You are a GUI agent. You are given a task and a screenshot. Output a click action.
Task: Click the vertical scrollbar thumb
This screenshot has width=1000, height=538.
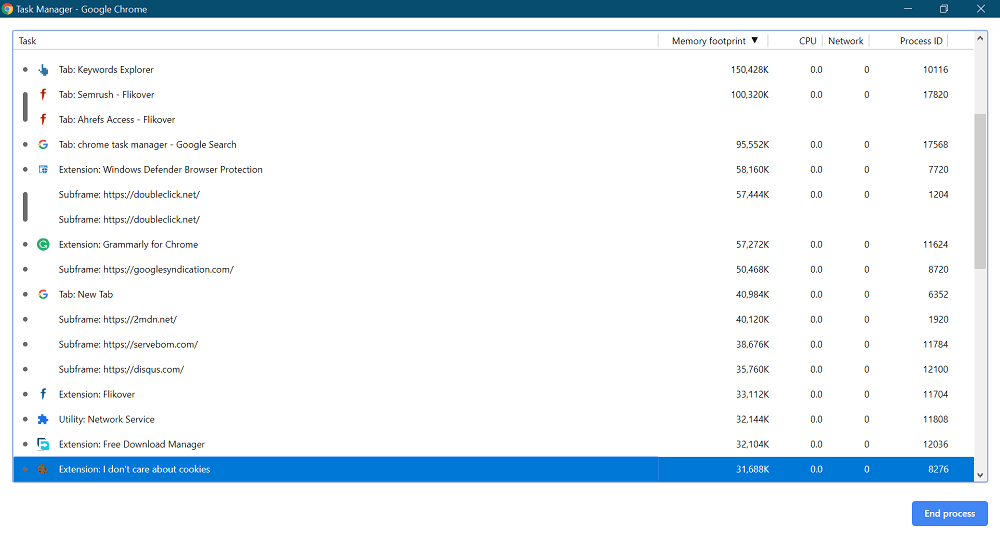click(x=980, y=191)
